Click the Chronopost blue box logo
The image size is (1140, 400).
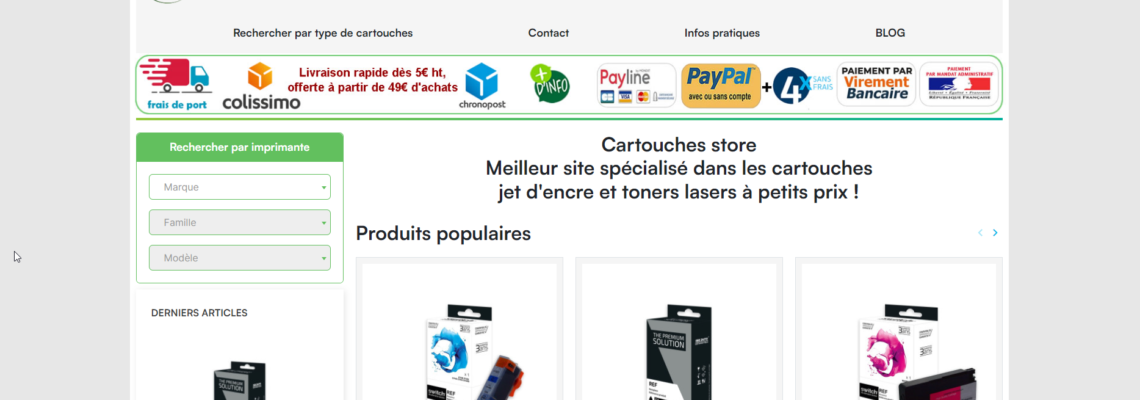pos(481,87)
